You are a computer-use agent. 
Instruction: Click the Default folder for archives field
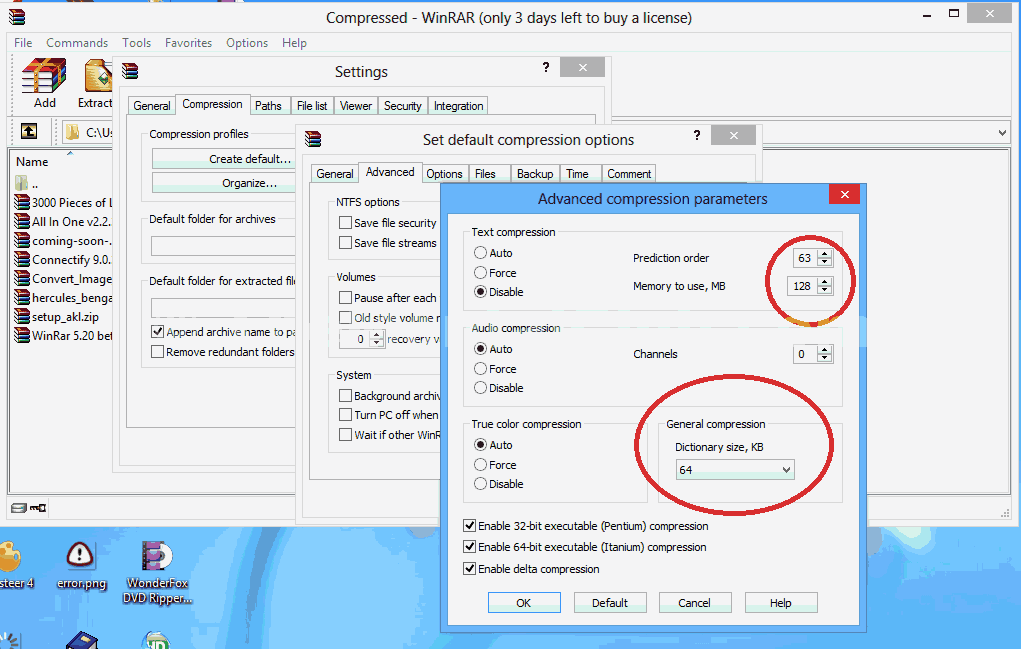point(223,245)
